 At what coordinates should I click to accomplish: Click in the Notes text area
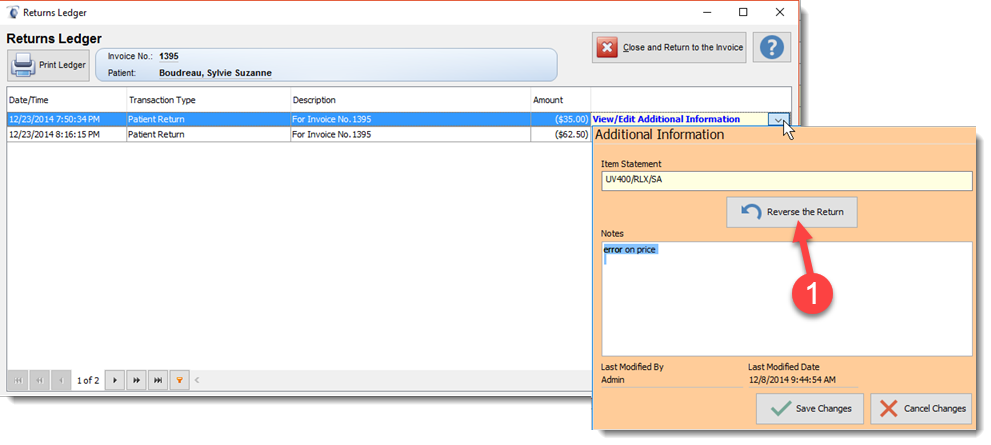[x=787, y=298]
